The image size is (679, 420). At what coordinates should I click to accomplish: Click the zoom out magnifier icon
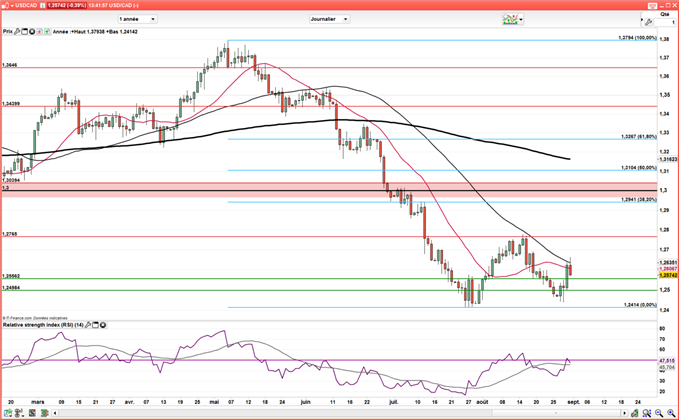point(659,413)
